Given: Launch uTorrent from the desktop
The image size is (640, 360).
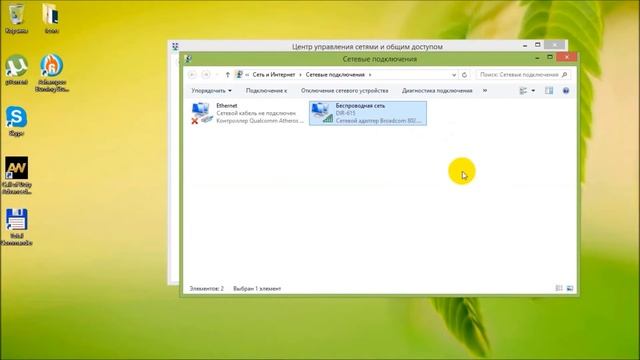Looking at the screenshot, I should pos(16,69).
